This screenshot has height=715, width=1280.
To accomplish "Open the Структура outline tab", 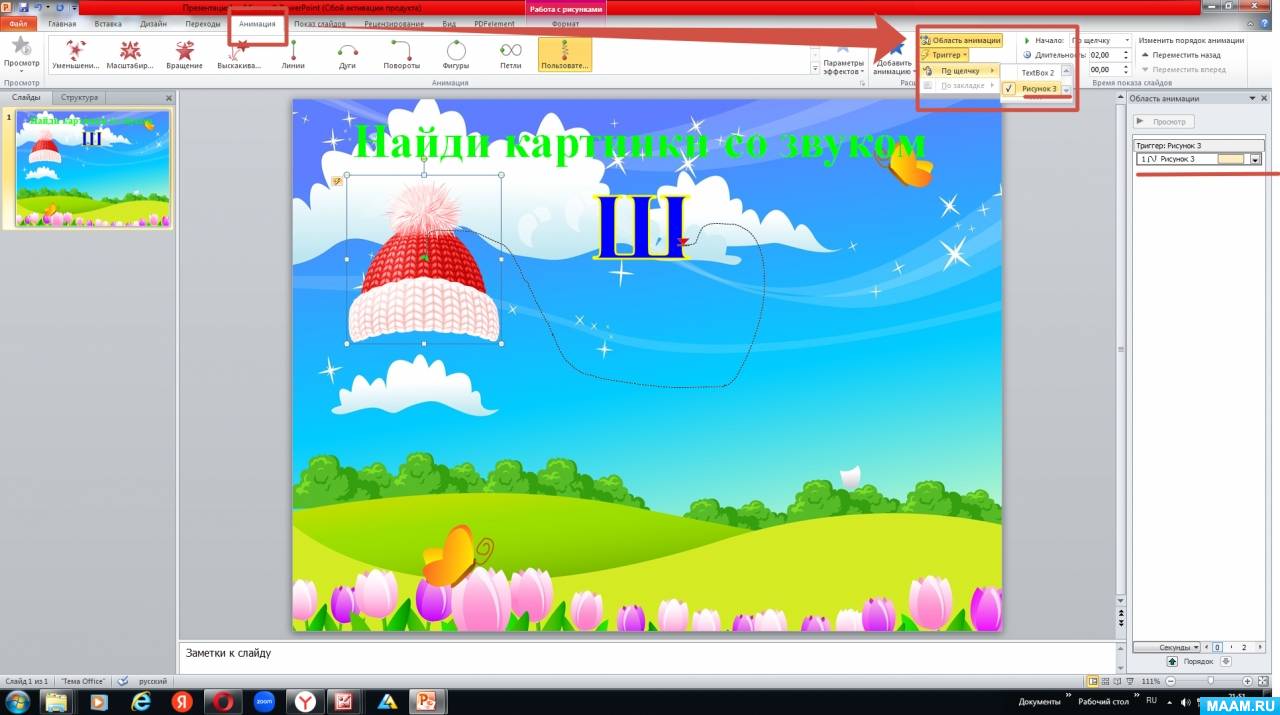I will coord(79,98).
